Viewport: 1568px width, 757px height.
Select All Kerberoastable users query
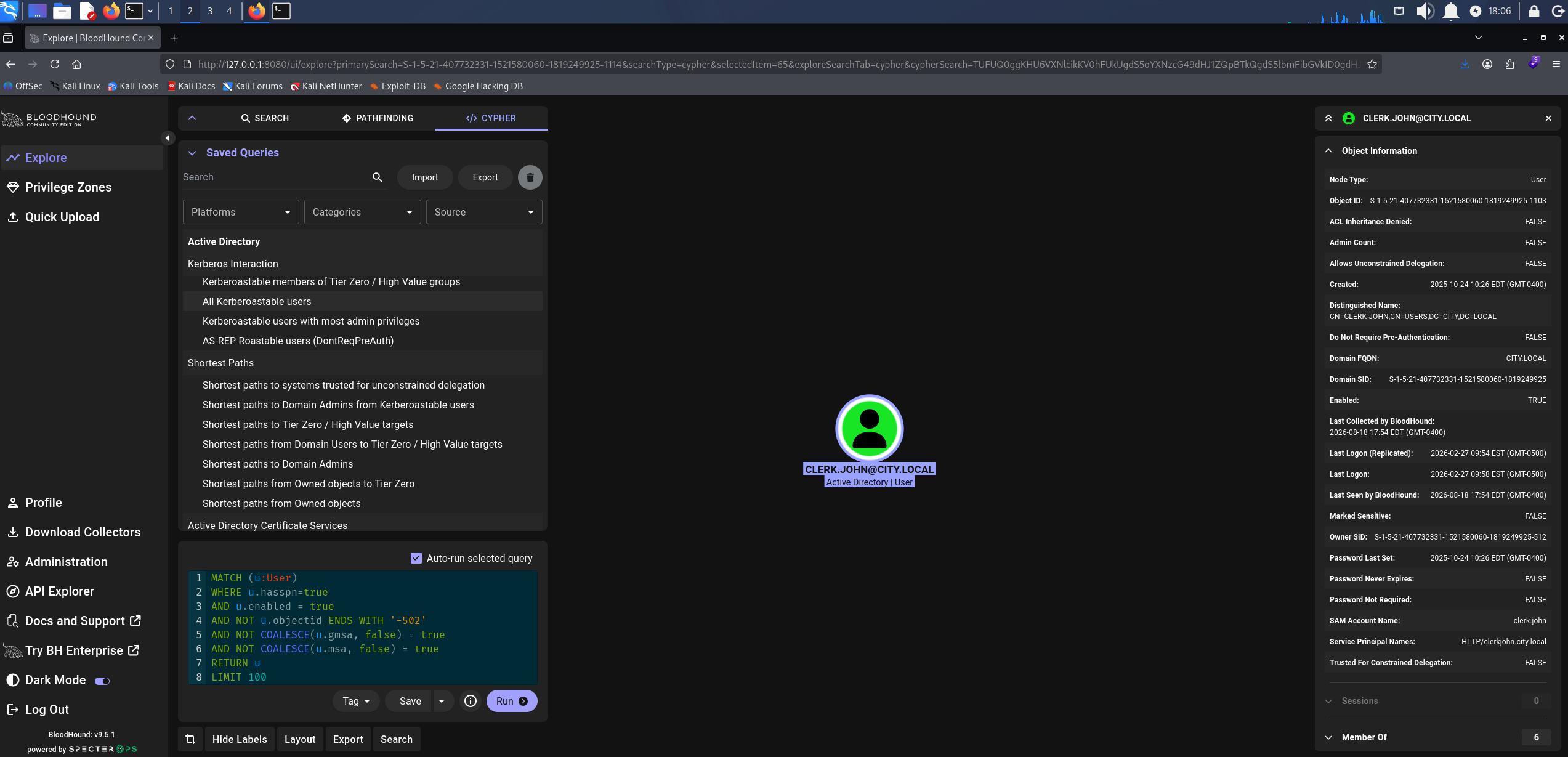click(363, 301)
